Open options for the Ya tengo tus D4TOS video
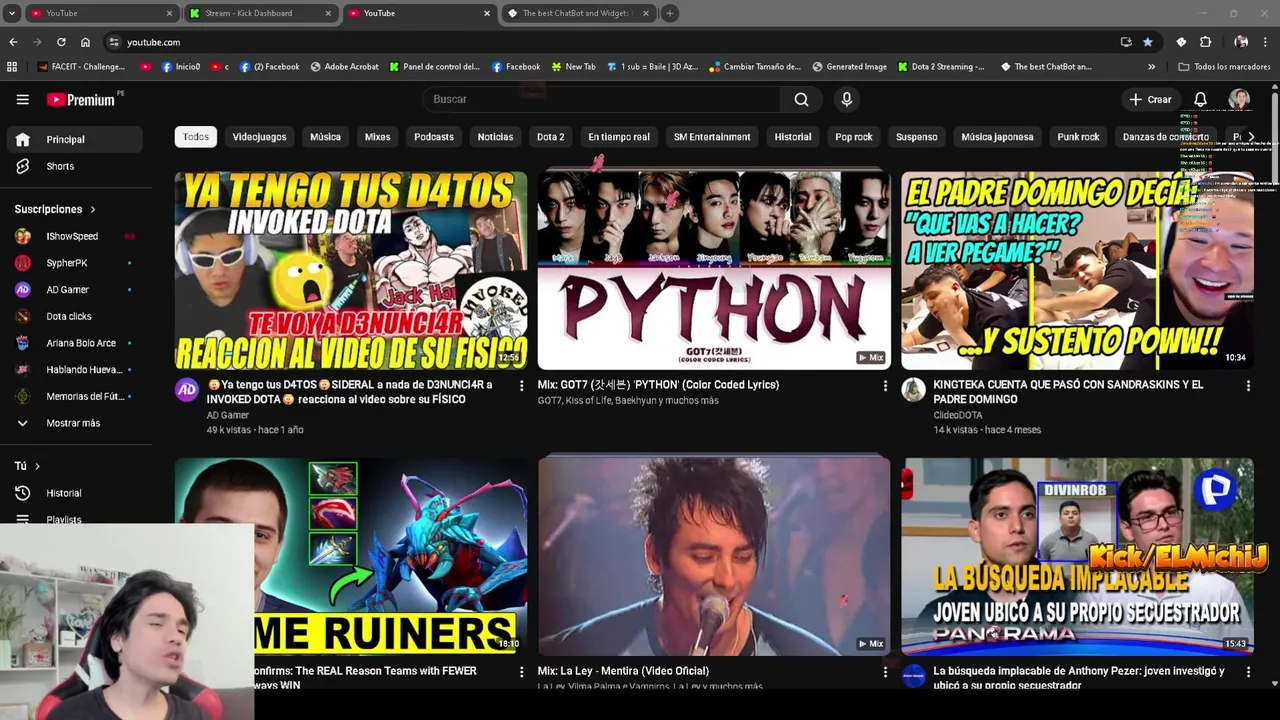This screenshot has width=1280, height=720. (x=521, y=385)
